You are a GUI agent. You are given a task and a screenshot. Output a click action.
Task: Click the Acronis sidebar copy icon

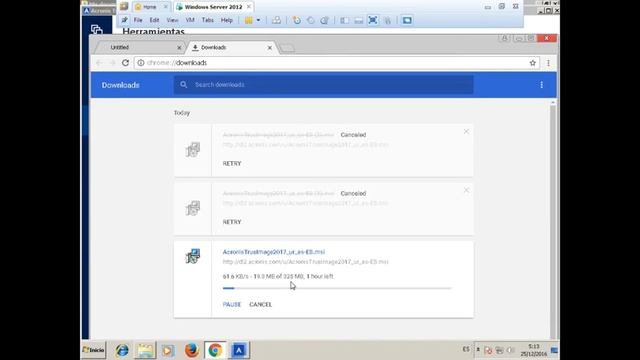[97, 29]
